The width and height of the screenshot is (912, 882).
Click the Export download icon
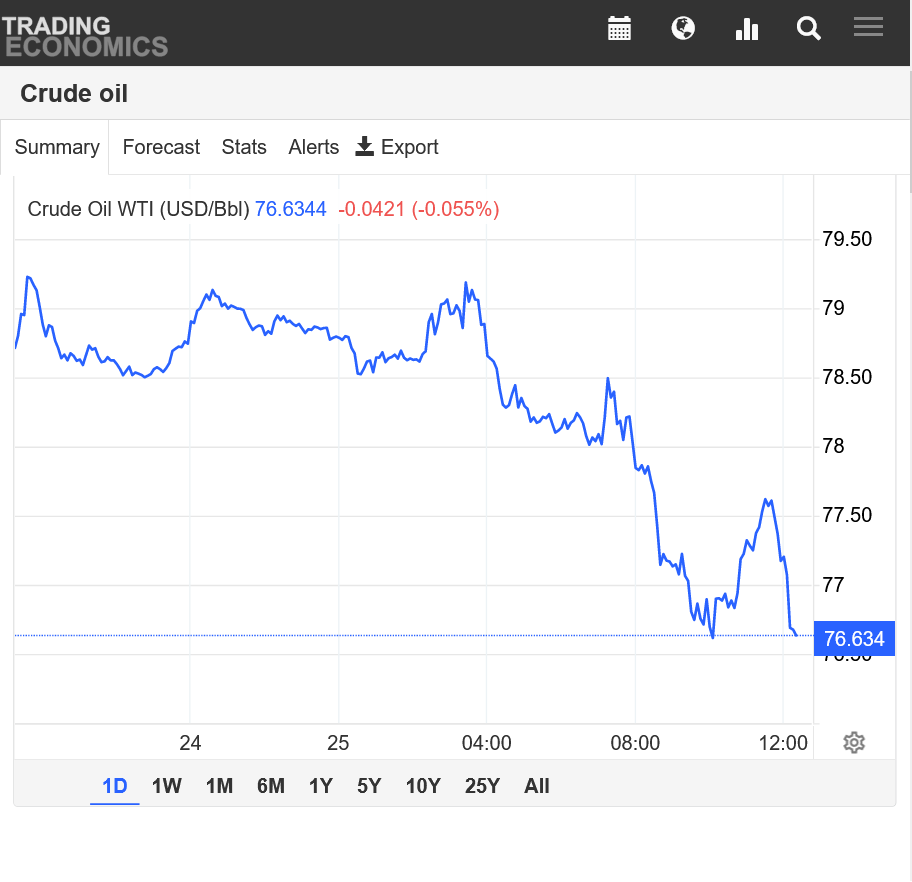point(365,147)
